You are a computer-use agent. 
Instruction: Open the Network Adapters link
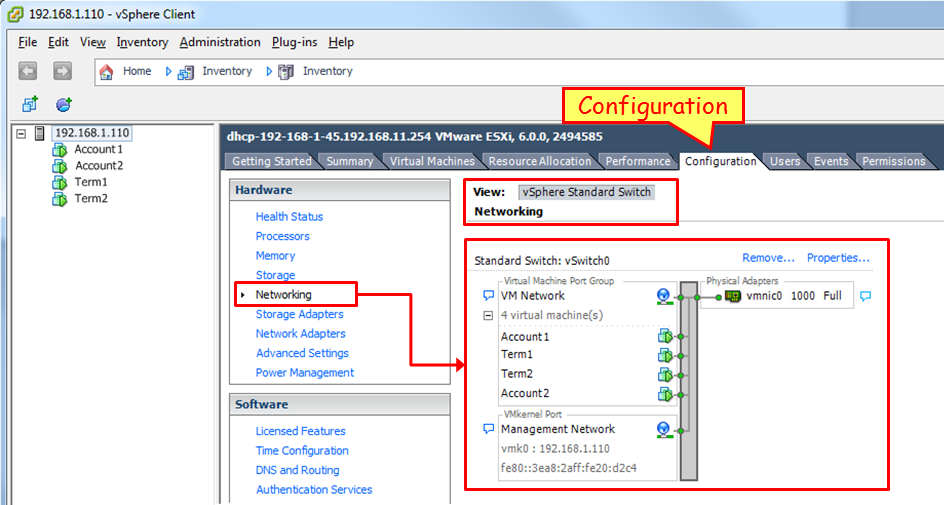(300, 333)
